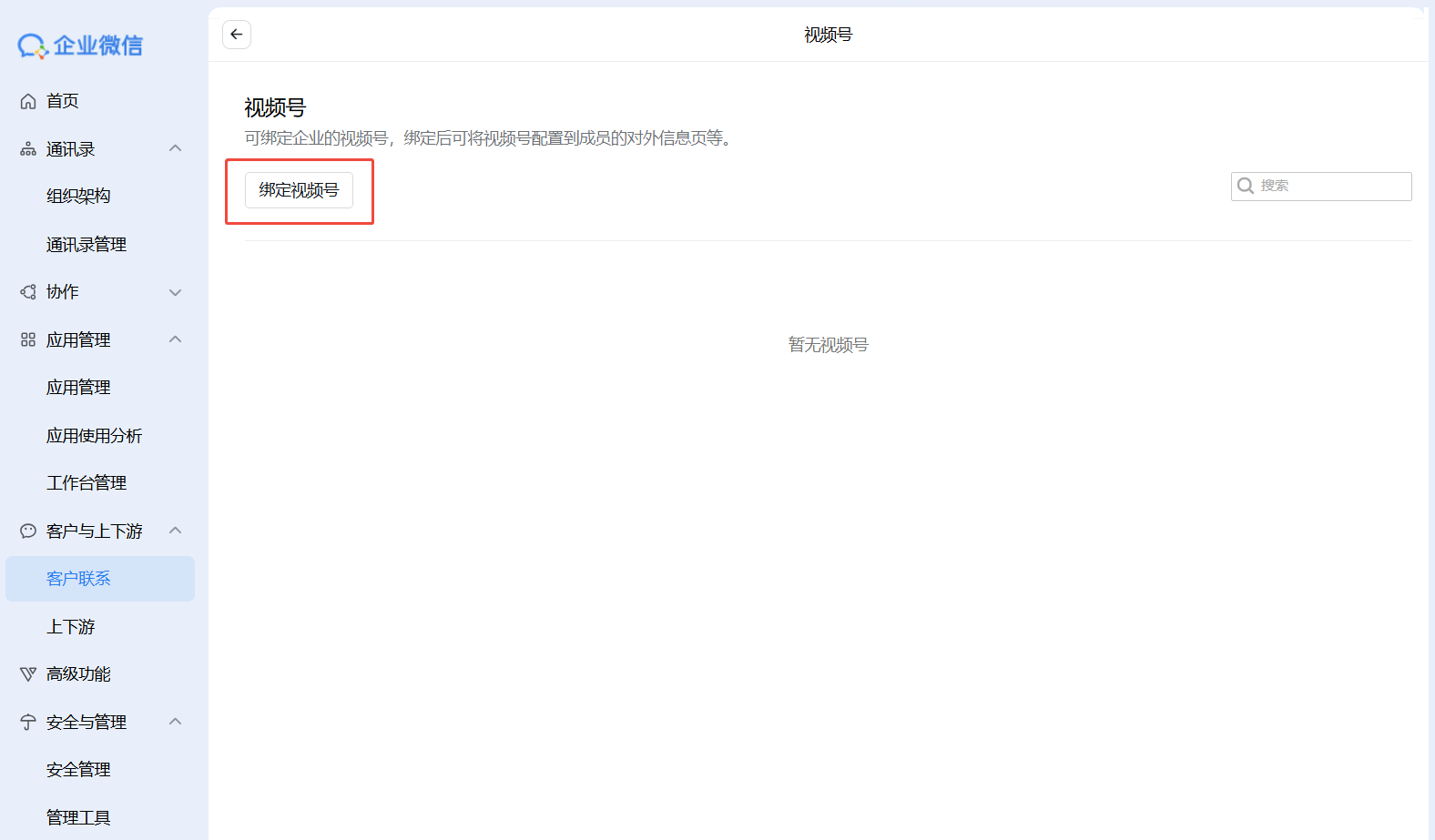Click the 高级功能 icon in sidebar
The height and width of the screenshot is (840, 1435).
pyautogui.click(x=28, y=674)
